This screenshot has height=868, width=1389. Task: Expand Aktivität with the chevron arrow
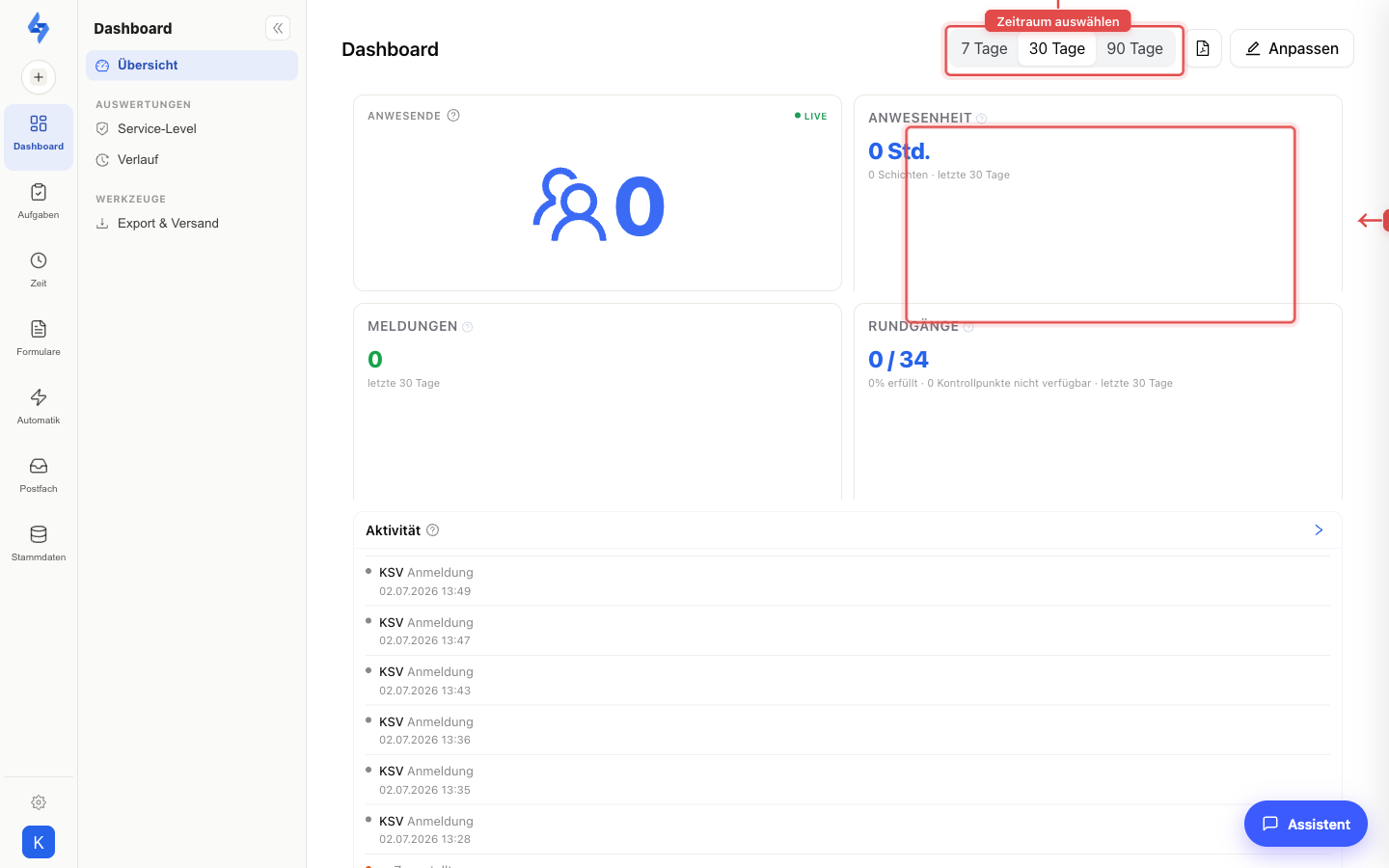(1319, 529)
